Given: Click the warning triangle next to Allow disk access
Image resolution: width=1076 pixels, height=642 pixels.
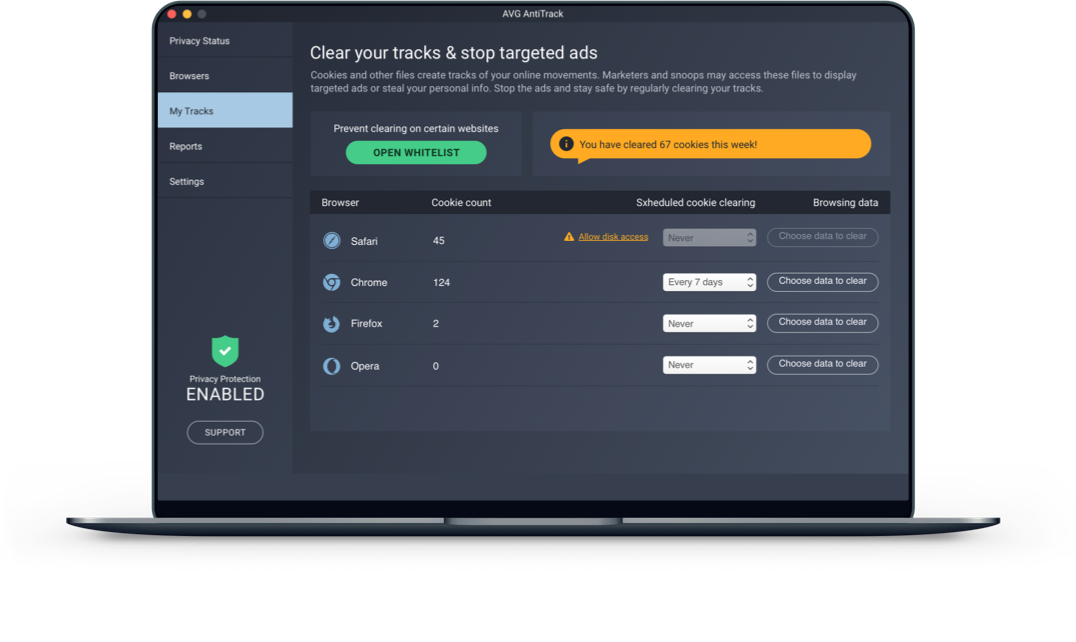Looking at the screenshot, I should tap(570, 236).
